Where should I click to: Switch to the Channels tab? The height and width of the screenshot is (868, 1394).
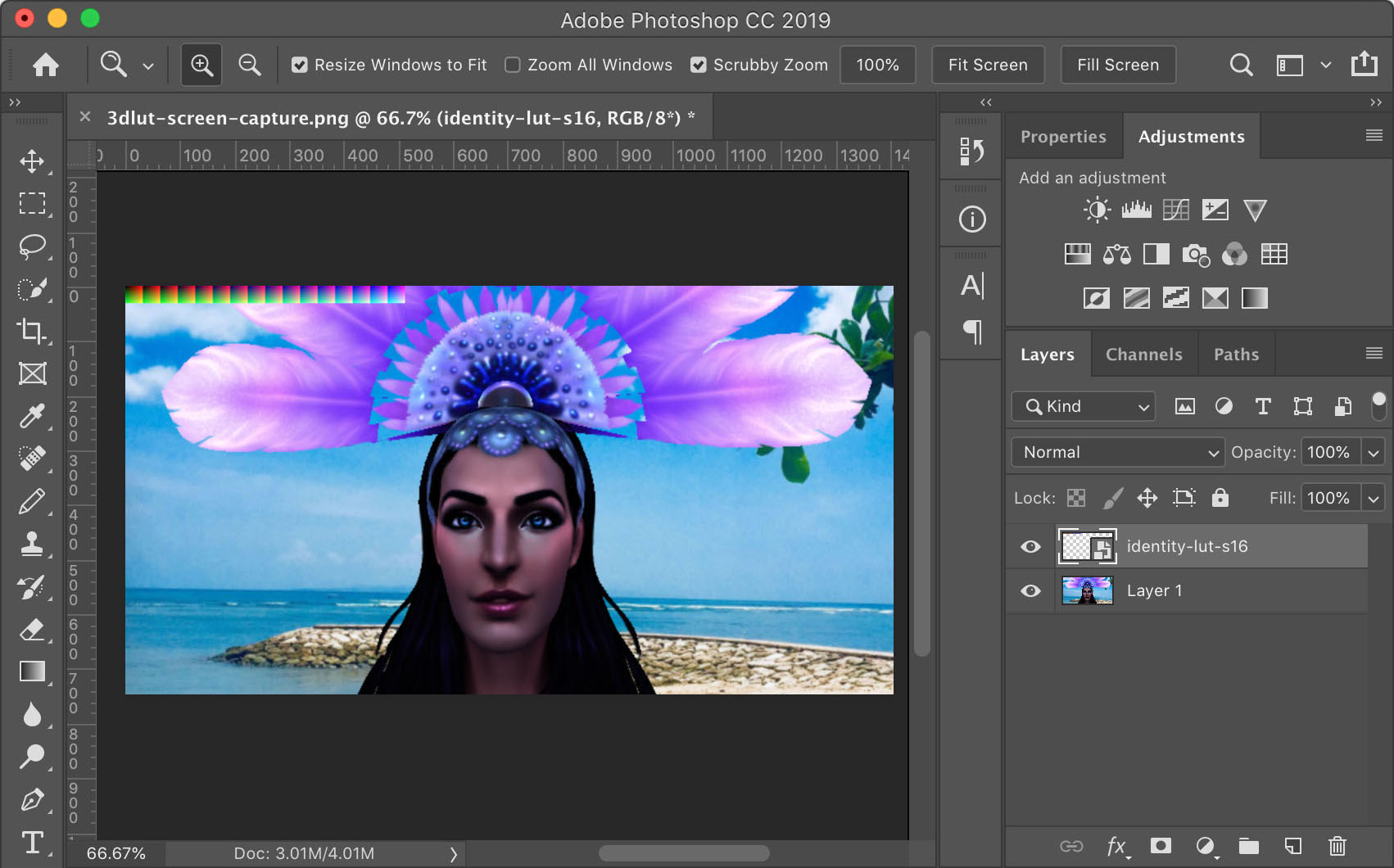[1143, 354]
